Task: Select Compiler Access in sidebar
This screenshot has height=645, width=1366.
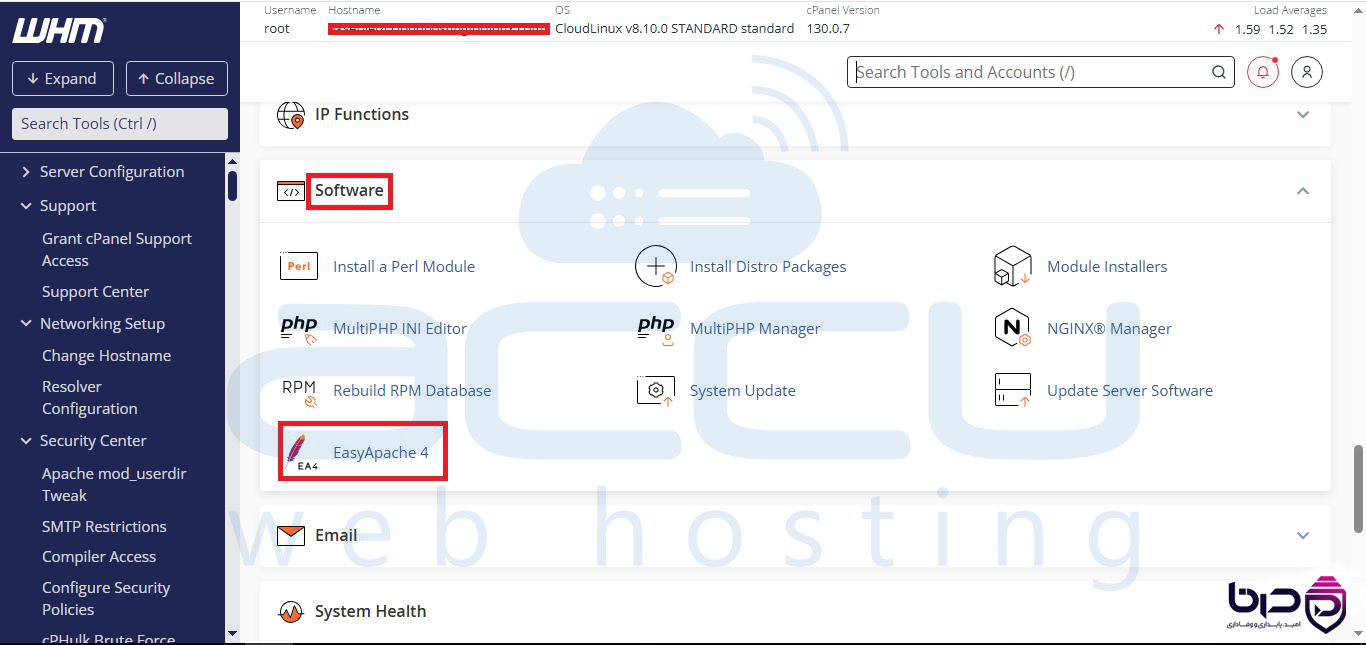Action: [x=99, y=557]
